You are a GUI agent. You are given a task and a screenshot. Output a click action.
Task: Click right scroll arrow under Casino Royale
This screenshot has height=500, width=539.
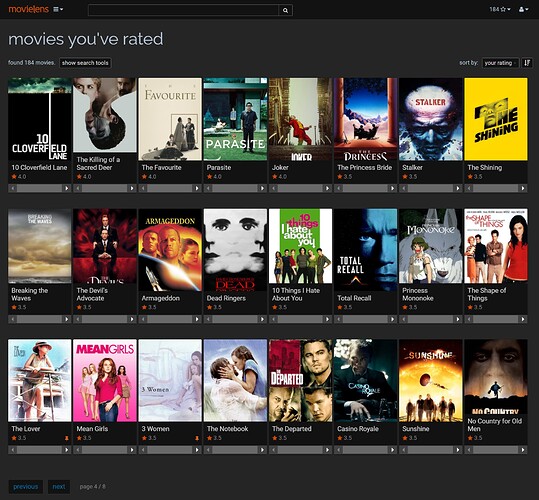(x=393, y=450)
